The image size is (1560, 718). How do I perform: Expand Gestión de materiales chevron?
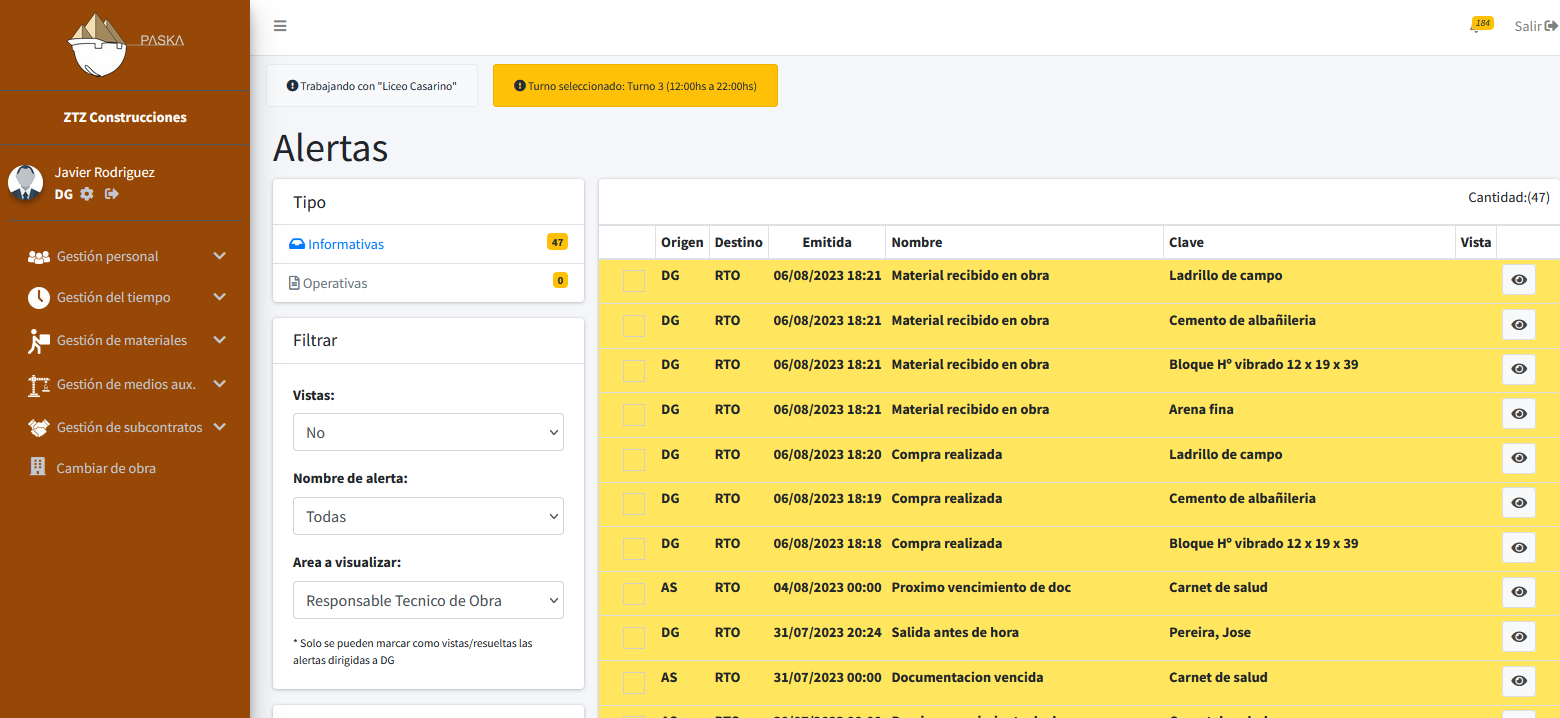(220, 340)
